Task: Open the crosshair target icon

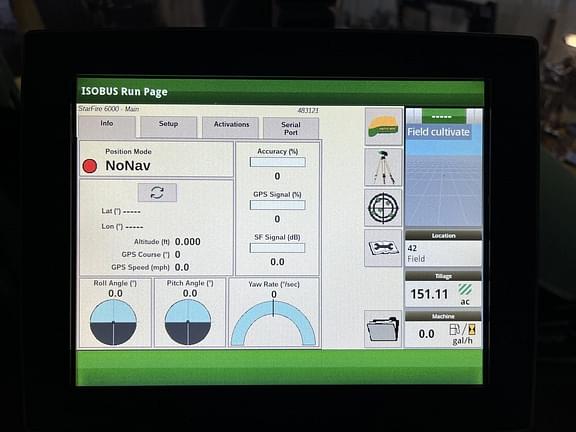Action: [x=384, y=208]
